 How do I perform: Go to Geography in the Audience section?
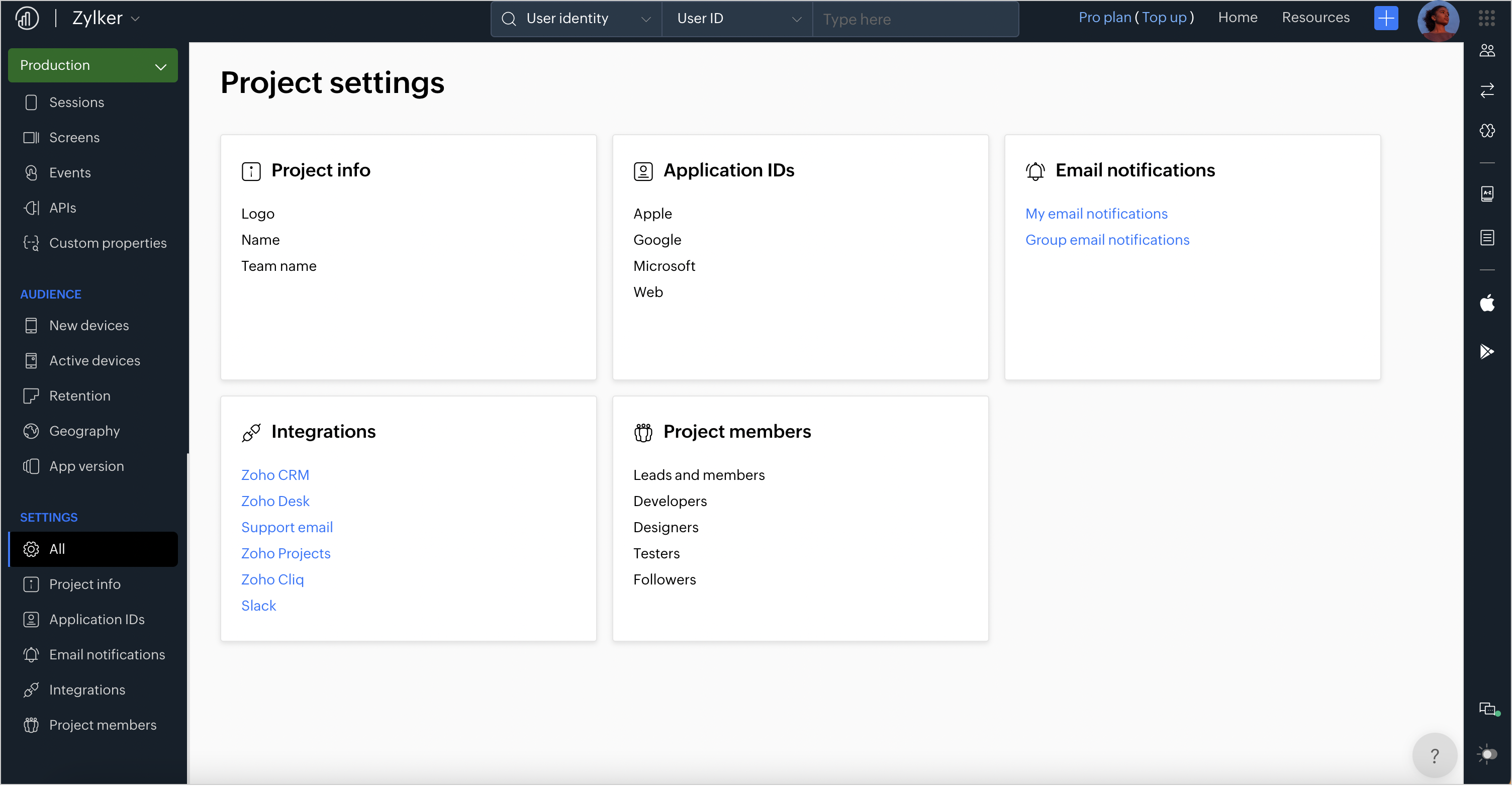tap(84, 431)
